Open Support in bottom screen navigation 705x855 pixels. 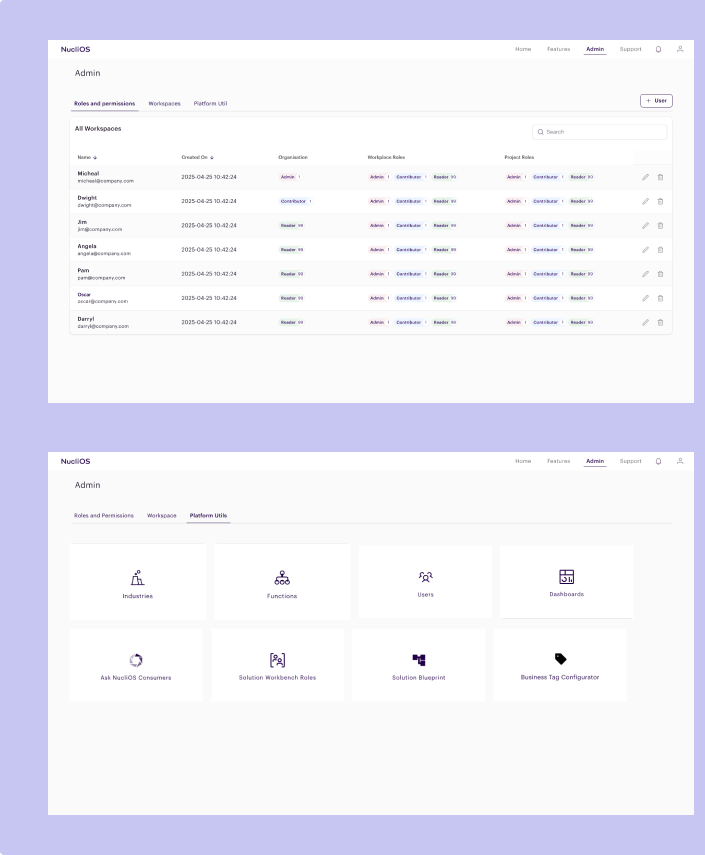[x=630, y=461]
